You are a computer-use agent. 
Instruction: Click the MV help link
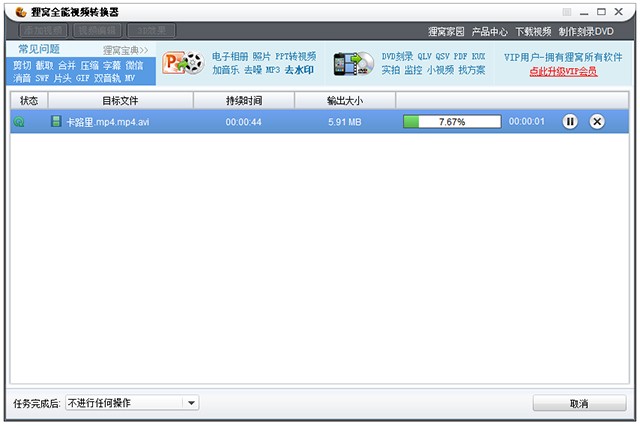(130, 78)
